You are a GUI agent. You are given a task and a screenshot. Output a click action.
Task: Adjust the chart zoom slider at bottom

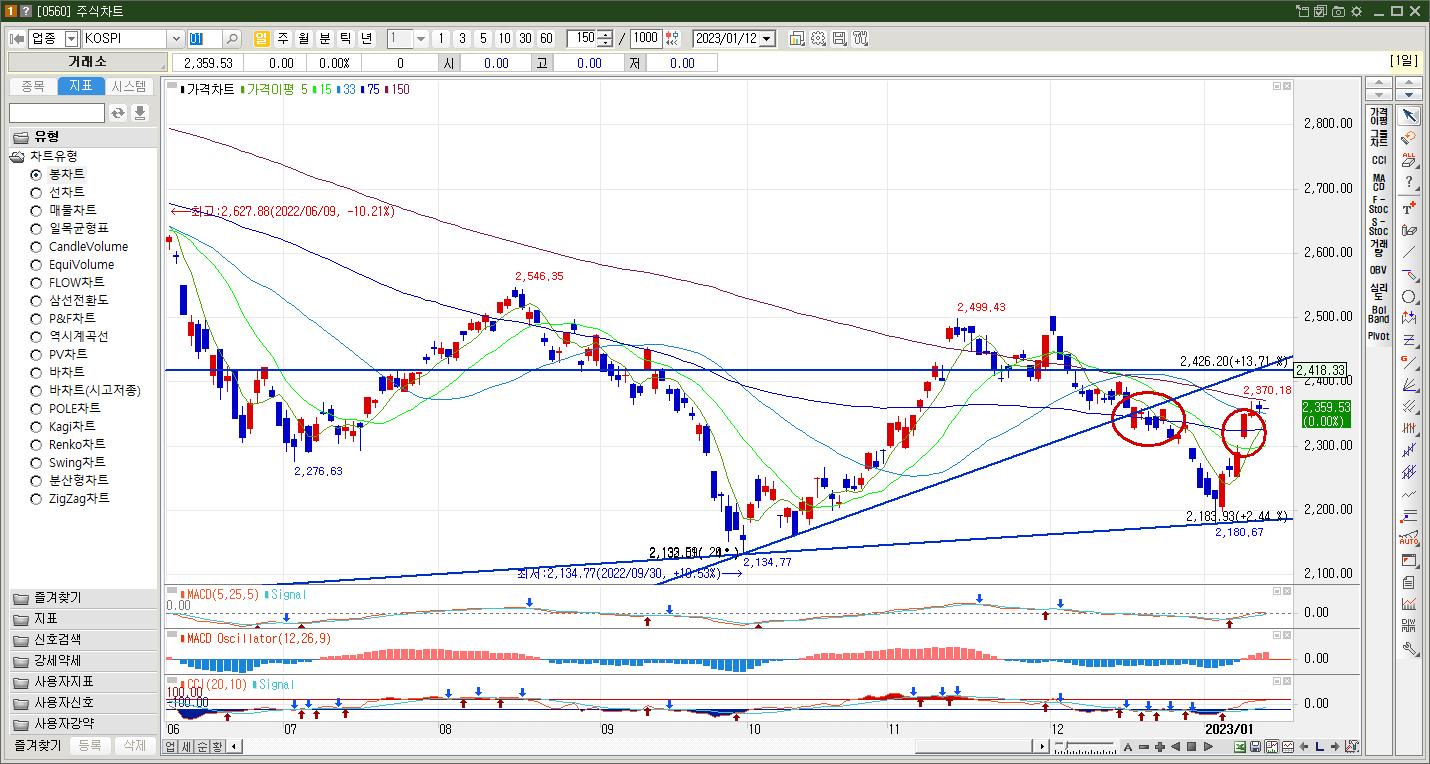[x=1067, y=745]
